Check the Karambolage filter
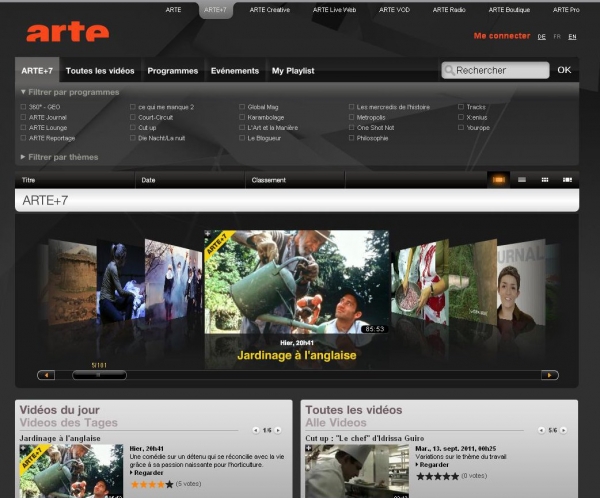This screenshot has height=498, width=600. [242, 117]
